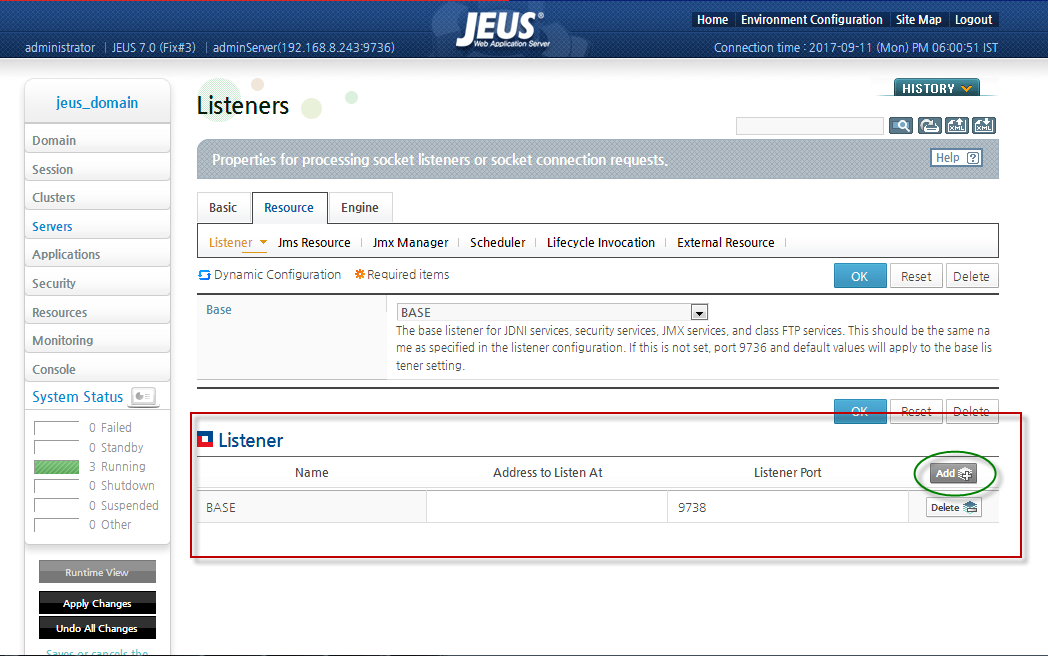
Task: Open Lifecycle Invocation sub-tab
Action: click(x=601, y=243)
